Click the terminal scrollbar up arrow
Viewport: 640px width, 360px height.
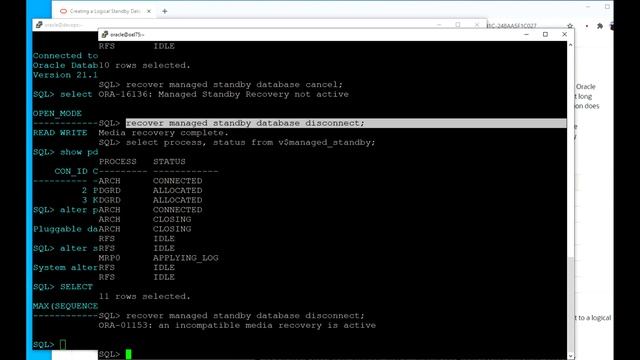570,44
